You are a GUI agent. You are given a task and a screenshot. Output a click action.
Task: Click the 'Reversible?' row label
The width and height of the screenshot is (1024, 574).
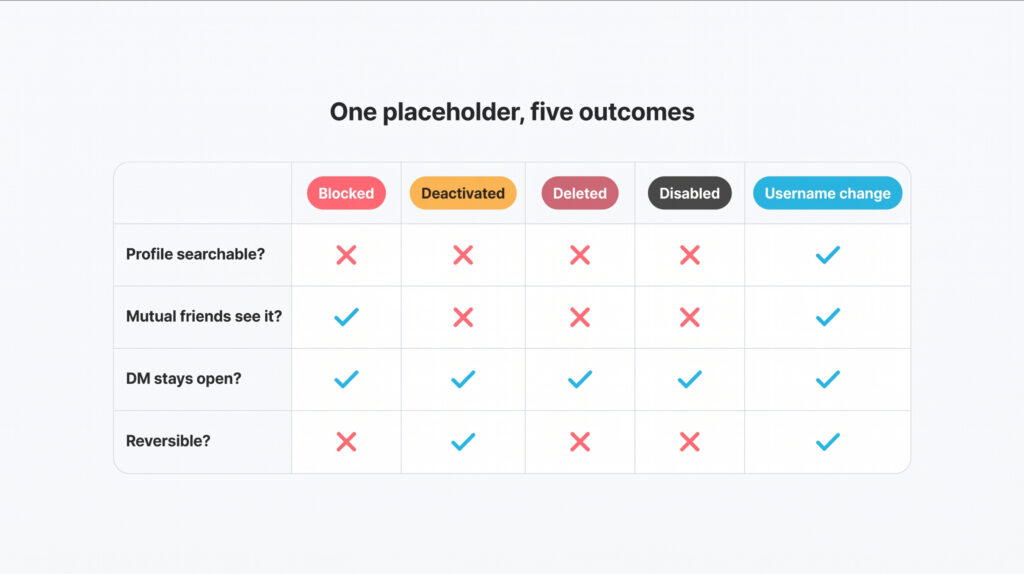point(168,441)
